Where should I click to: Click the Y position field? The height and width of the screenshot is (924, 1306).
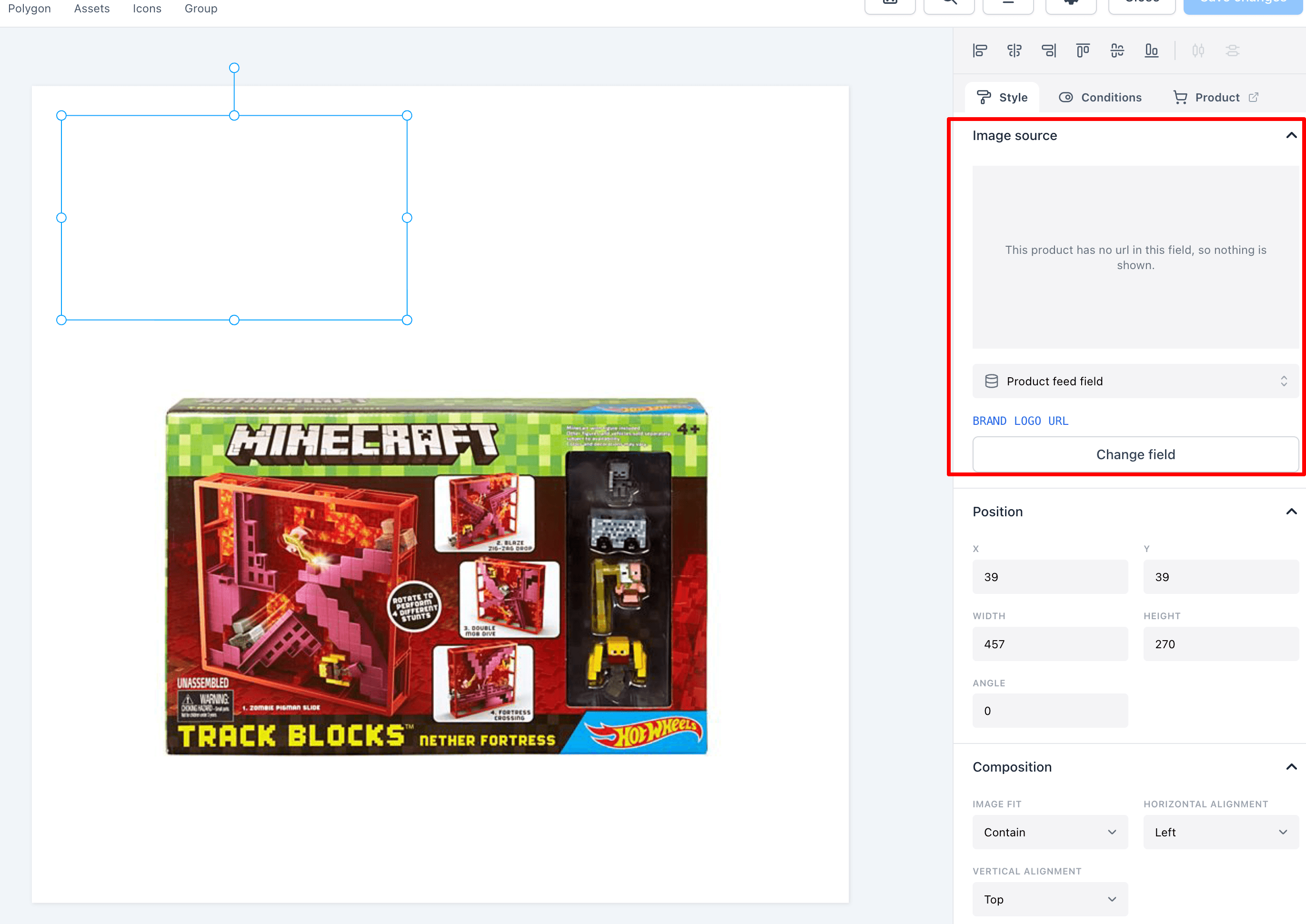pos(1221,577)
